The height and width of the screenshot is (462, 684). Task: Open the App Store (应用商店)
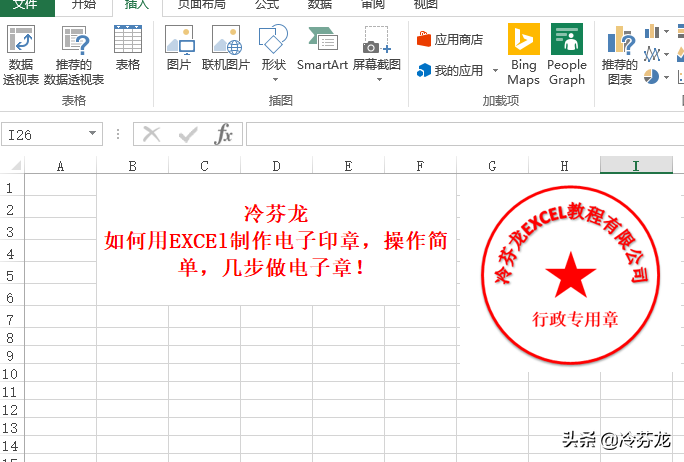click(x=450, y=40)
